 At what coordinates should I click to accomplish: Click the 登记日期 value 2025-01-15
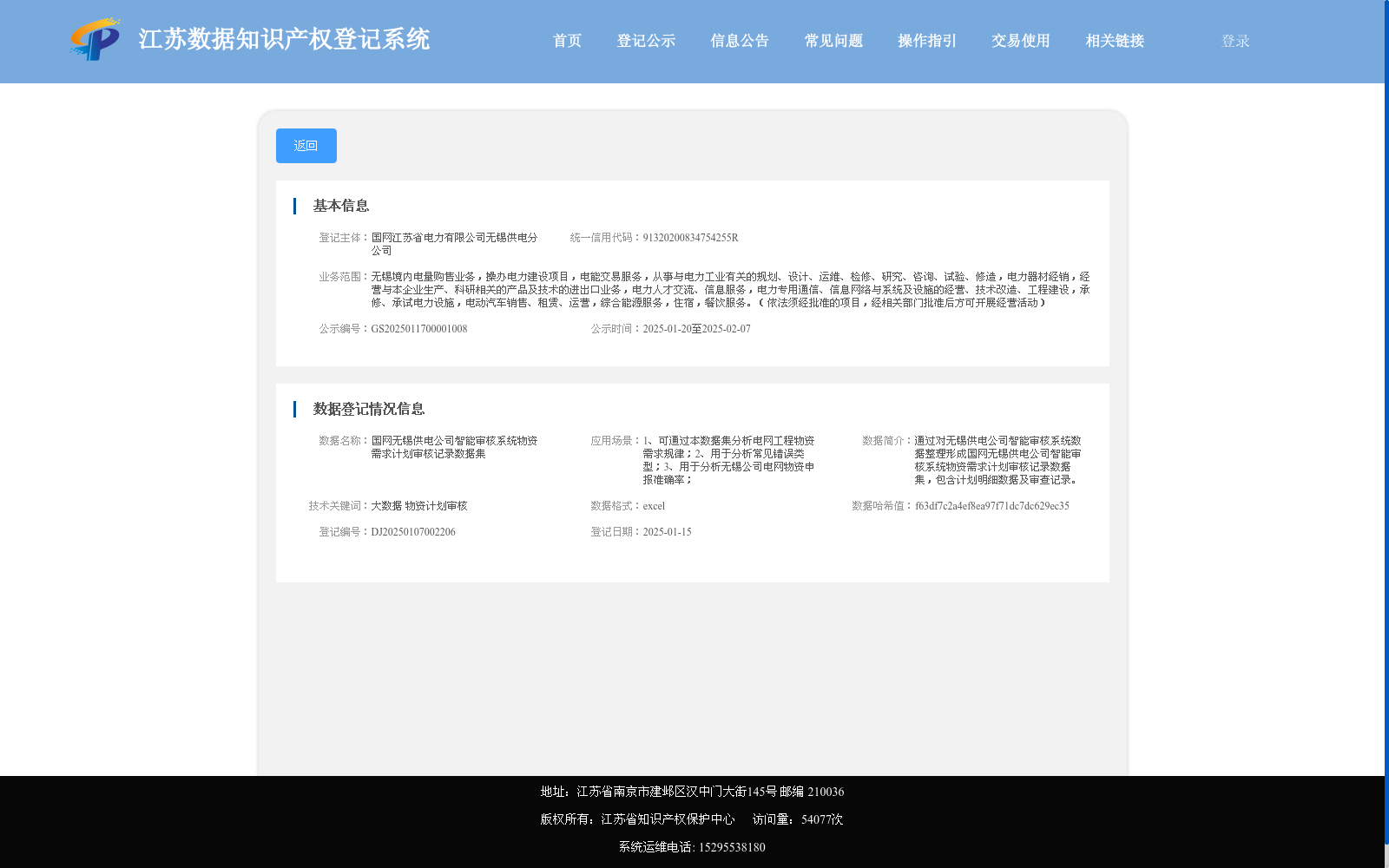point(667,532)
